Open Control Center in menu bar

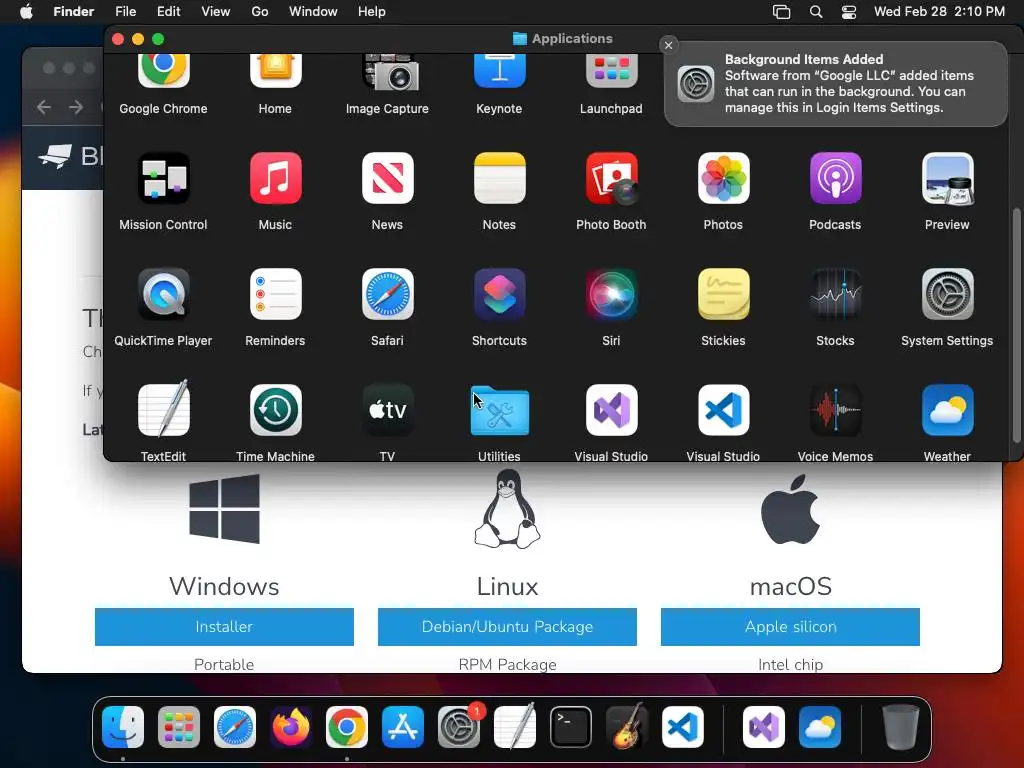click(x=848, y=12)
